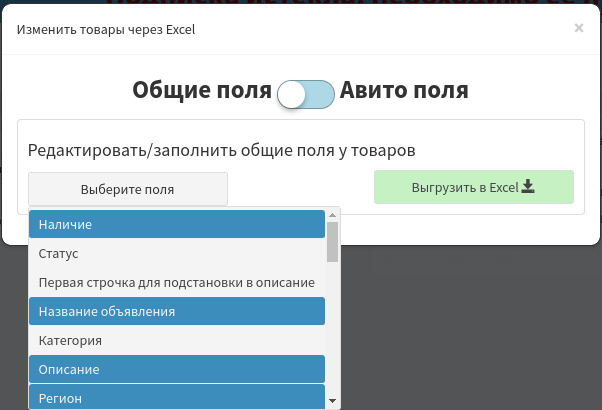
Task: Click the Выгрузить в Excel button
Action: pos(474,187)
